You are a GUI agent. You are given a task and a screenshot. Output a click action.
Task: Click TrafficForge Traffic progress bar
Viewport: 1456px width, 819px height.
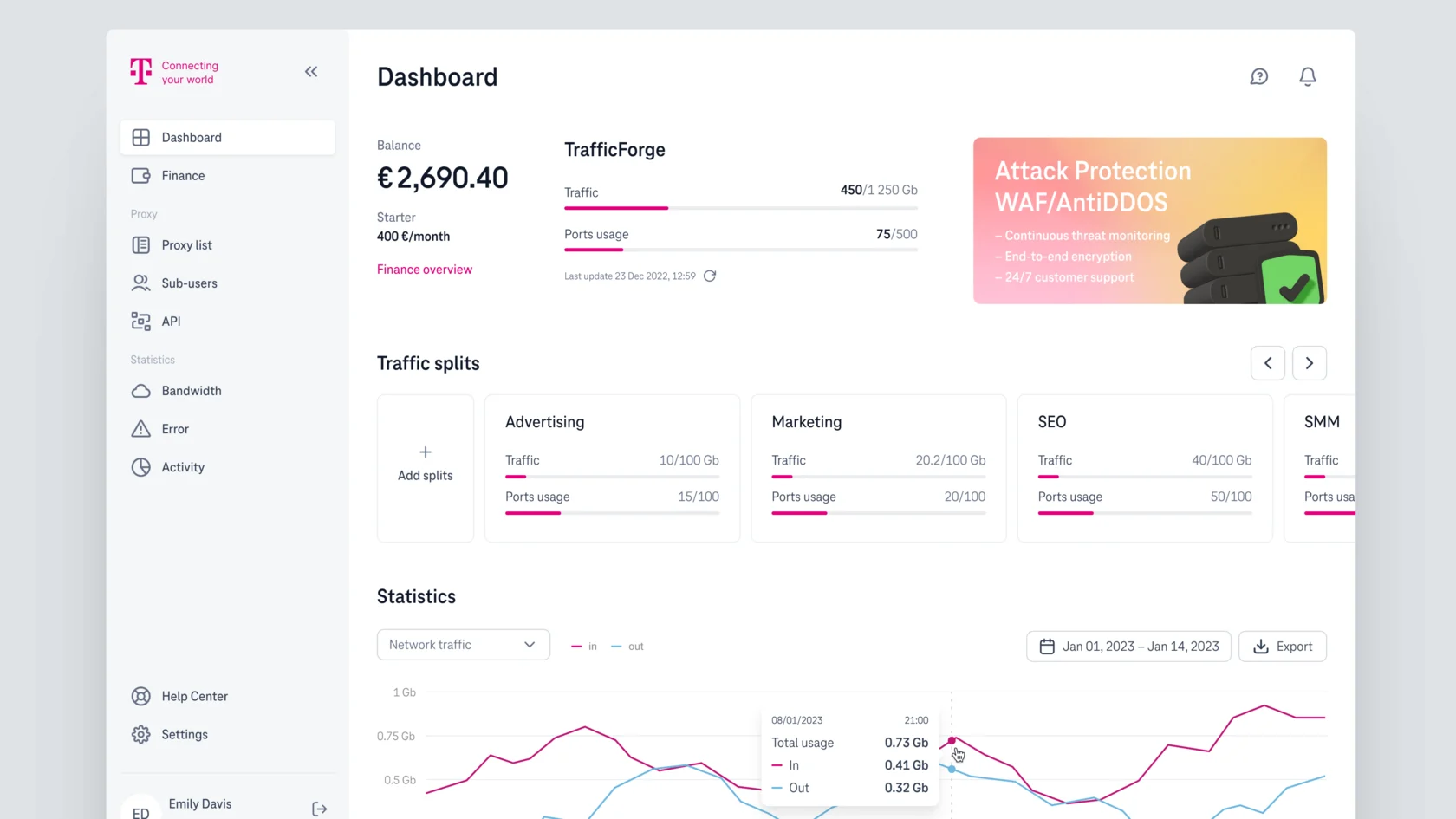[x=741, y=208]
